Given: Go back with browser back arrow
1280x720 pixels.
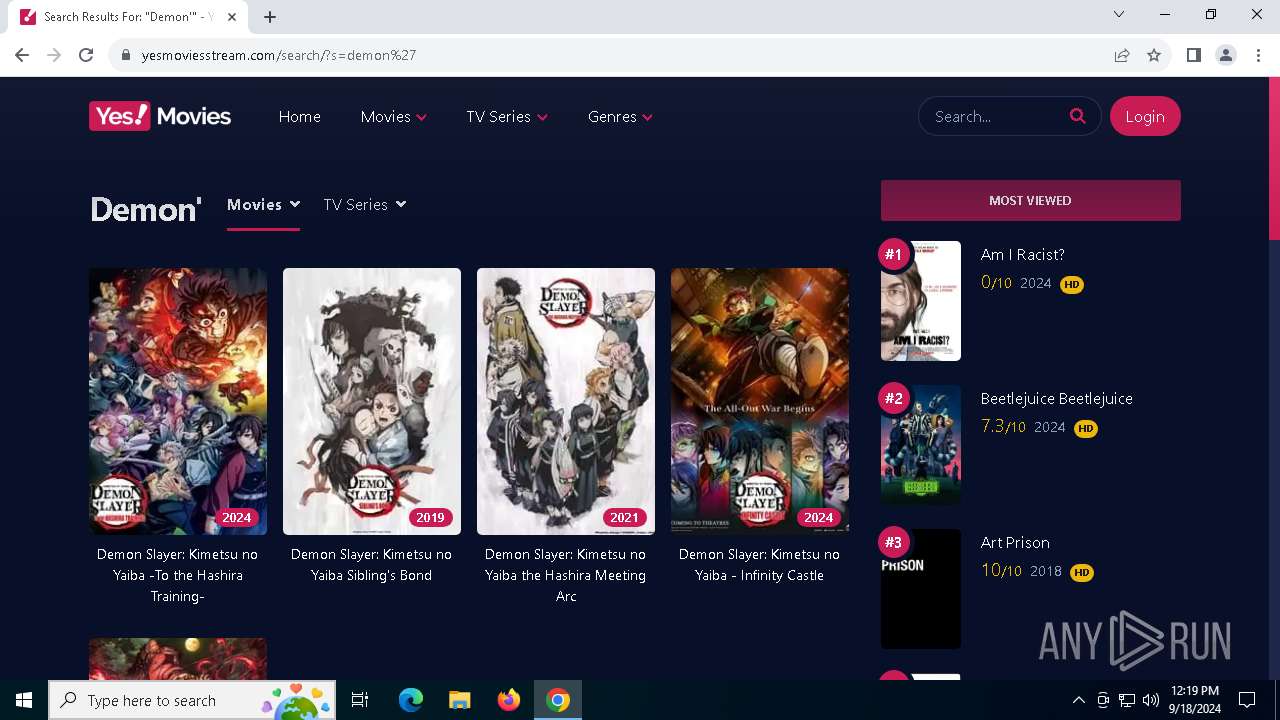Looking at the screenshot, I should click(x=22, y=55).
